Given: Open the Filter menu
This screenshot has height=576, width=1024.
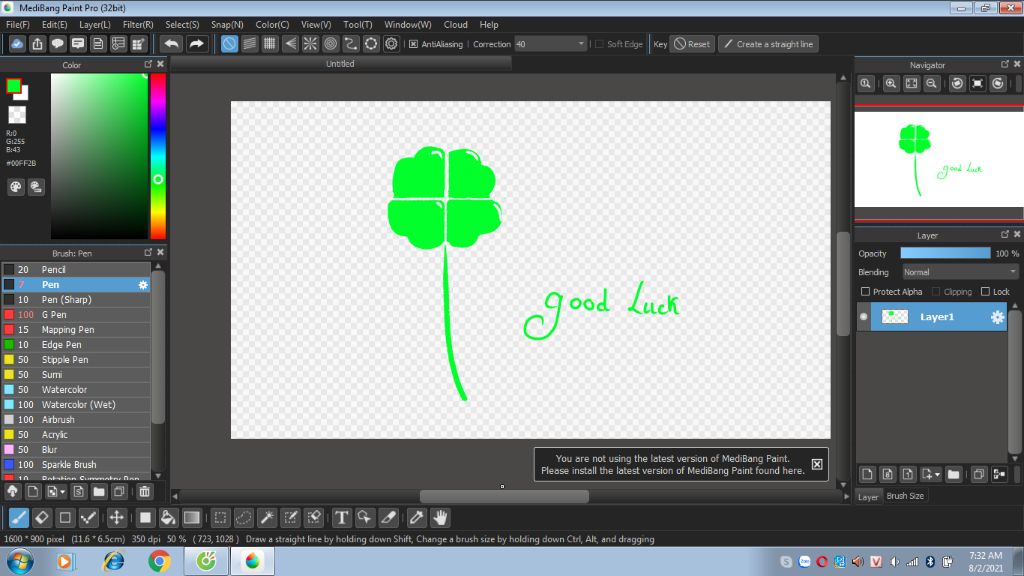Looking at the screenshot, I should pos(138,24).
